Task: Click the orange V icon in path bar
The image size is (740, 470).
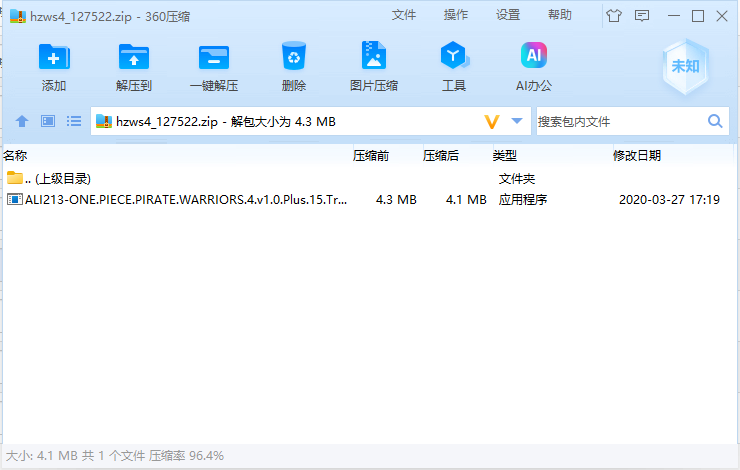Action: (491, 122)
